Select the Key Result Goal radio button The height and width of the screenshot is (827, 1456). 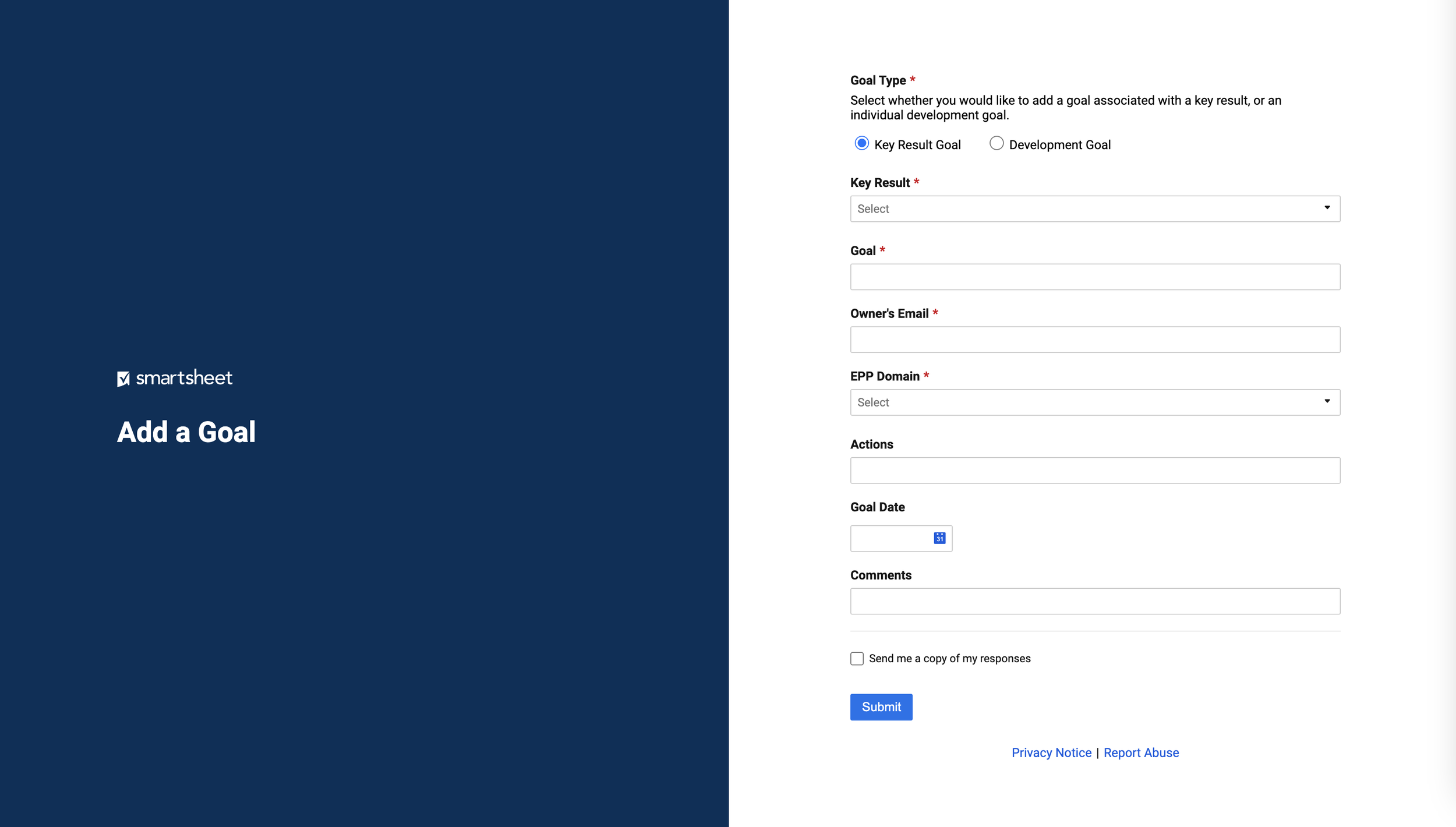point(861,143)
